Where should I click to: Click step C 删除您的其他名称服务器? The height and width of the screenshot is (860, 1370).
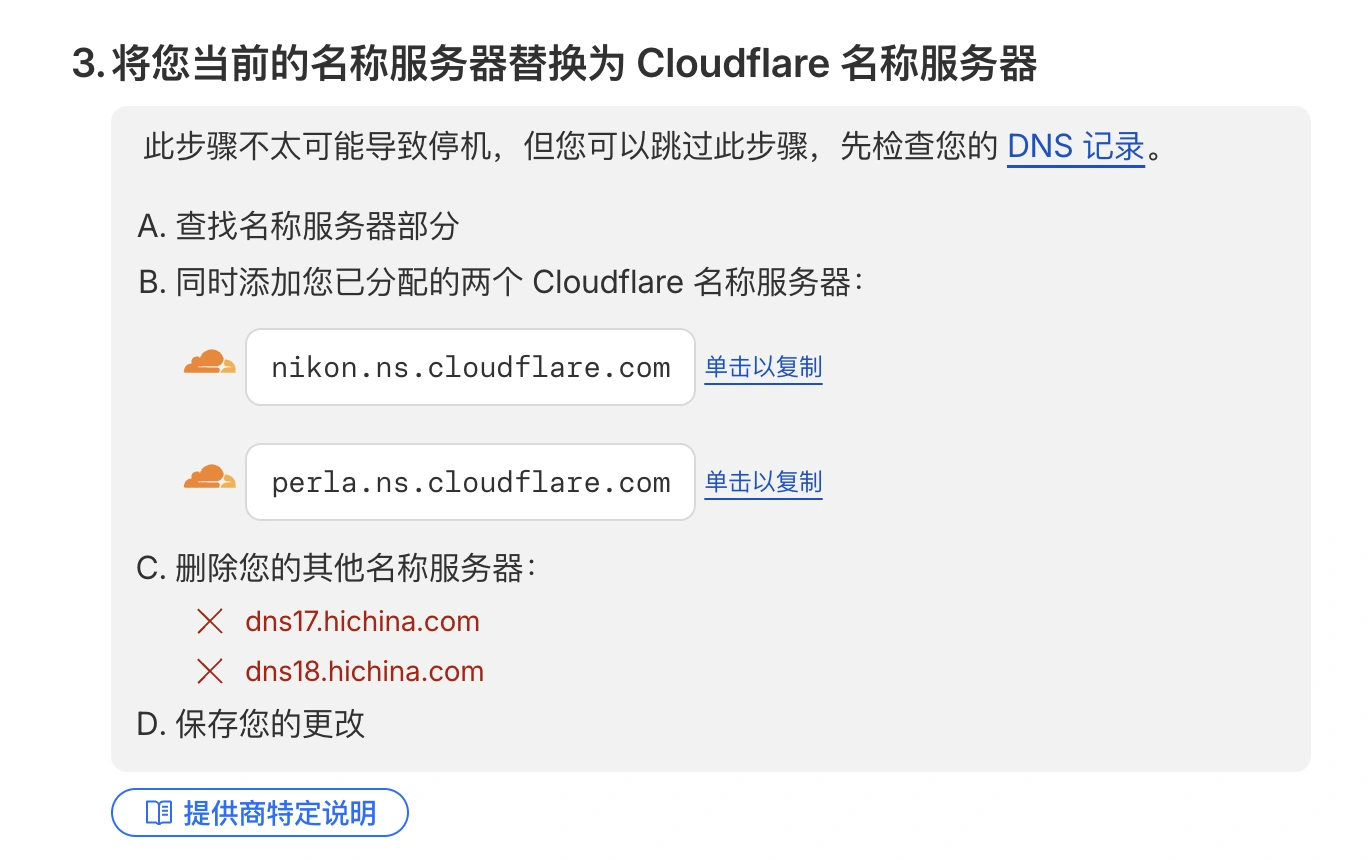(337, 569)
